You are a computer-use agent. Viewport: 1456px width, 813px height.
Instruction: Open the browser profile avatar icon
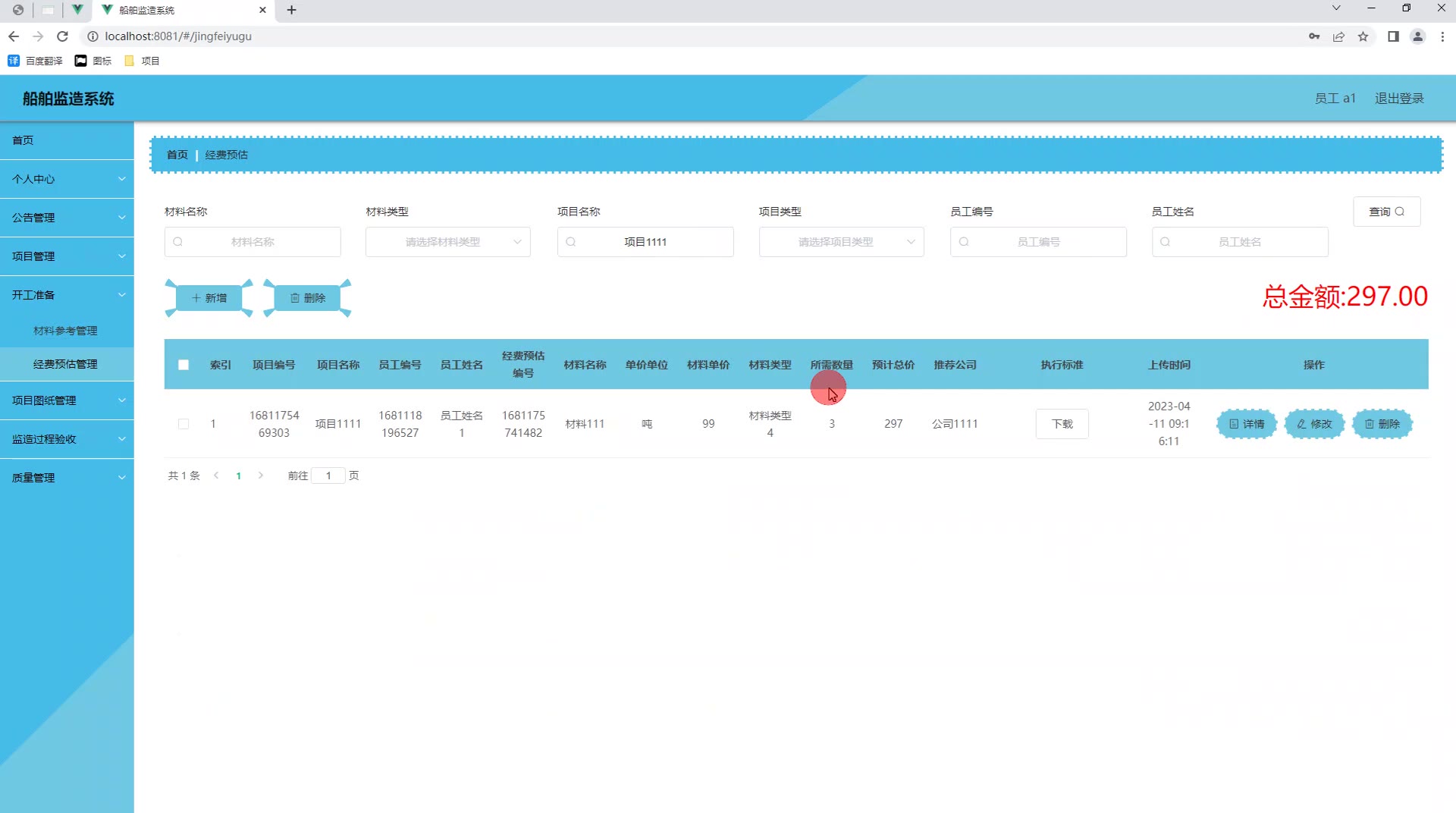pyautogui.click(x=1417, y=36)
